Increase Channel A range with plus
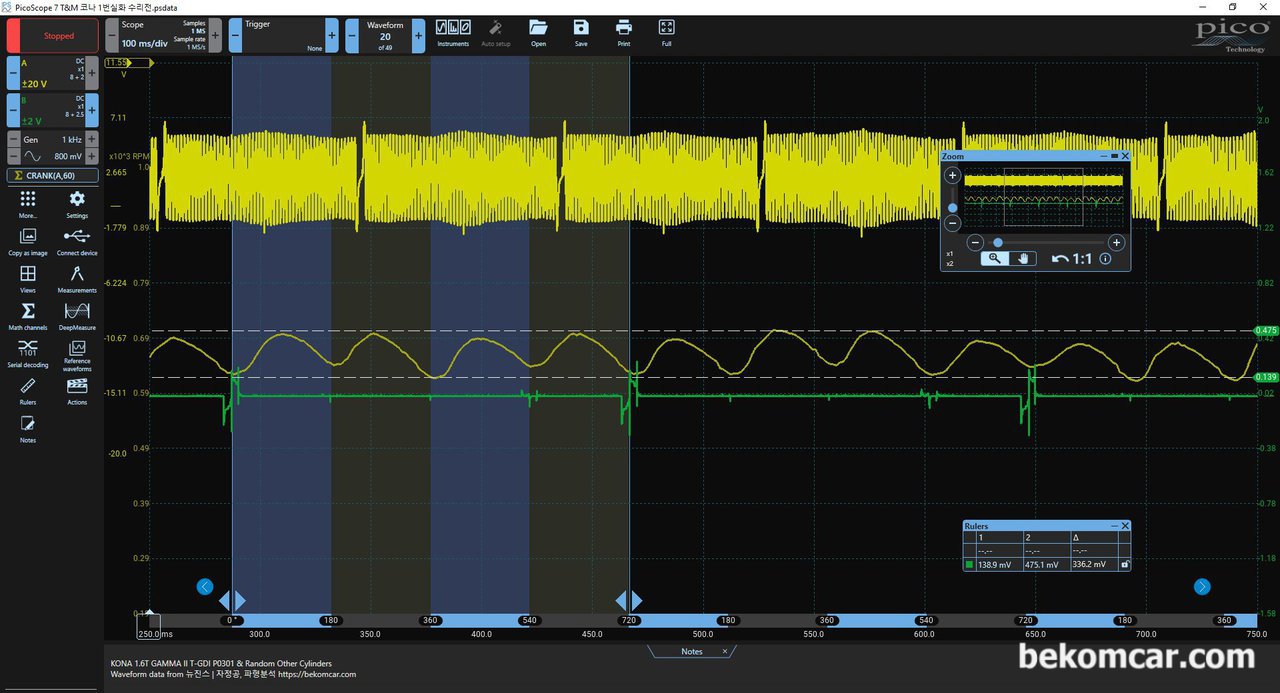The width and height of the screenshot is (1280, 693). click(92, 73)
